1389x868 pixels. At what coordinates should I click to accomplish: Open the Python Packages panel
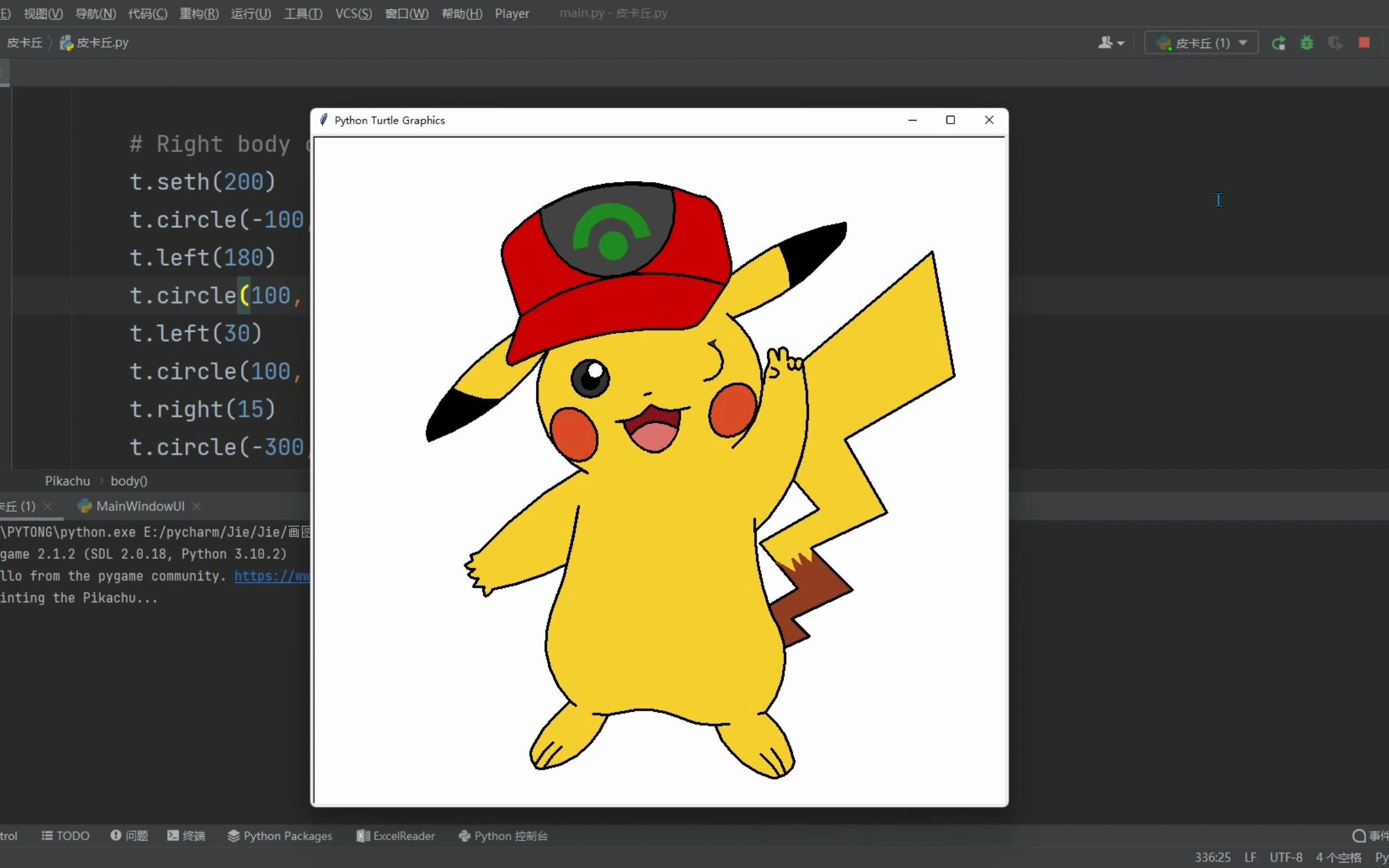click(x=280, y=835)
